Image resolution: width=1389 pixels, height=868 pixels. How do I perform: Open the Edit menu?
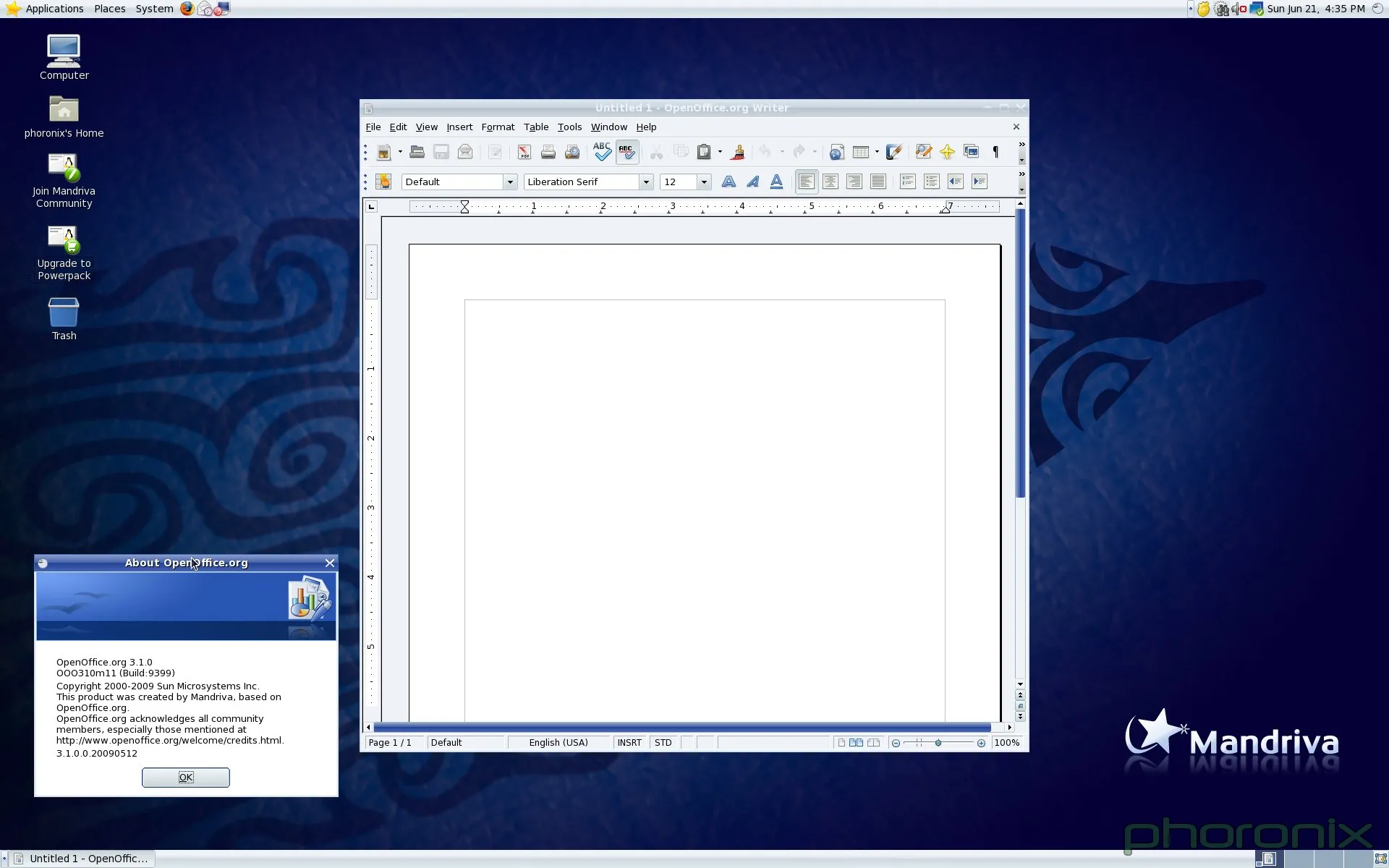coord(398,127)
